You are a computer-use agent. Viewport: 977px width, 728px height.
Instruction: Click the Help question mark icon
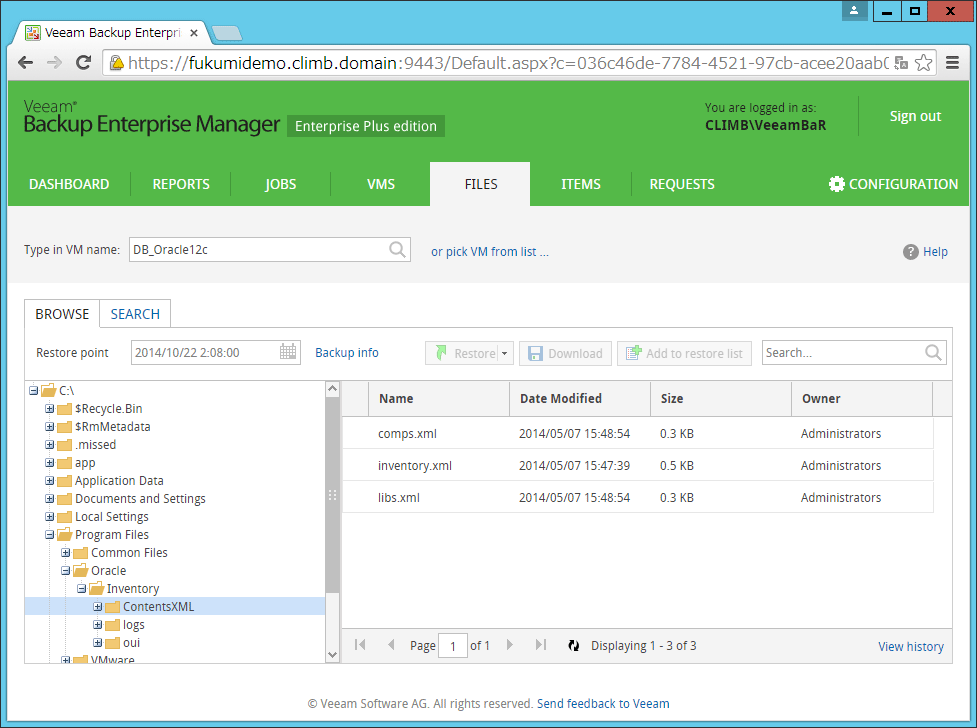[911, 252]
